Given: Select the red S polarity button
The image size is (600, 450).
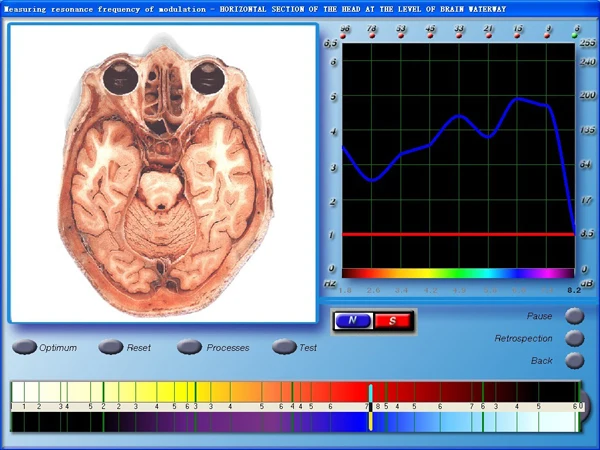Looking at the screenshot, I should [x=392, y=321].
